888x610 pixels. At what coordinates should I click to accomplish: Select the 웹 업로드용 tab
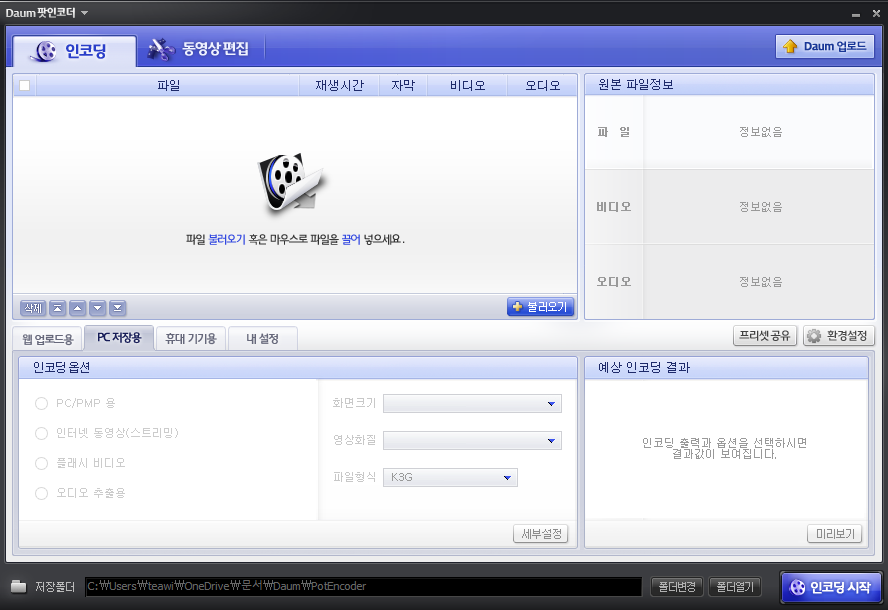click(x=48, y=339)
